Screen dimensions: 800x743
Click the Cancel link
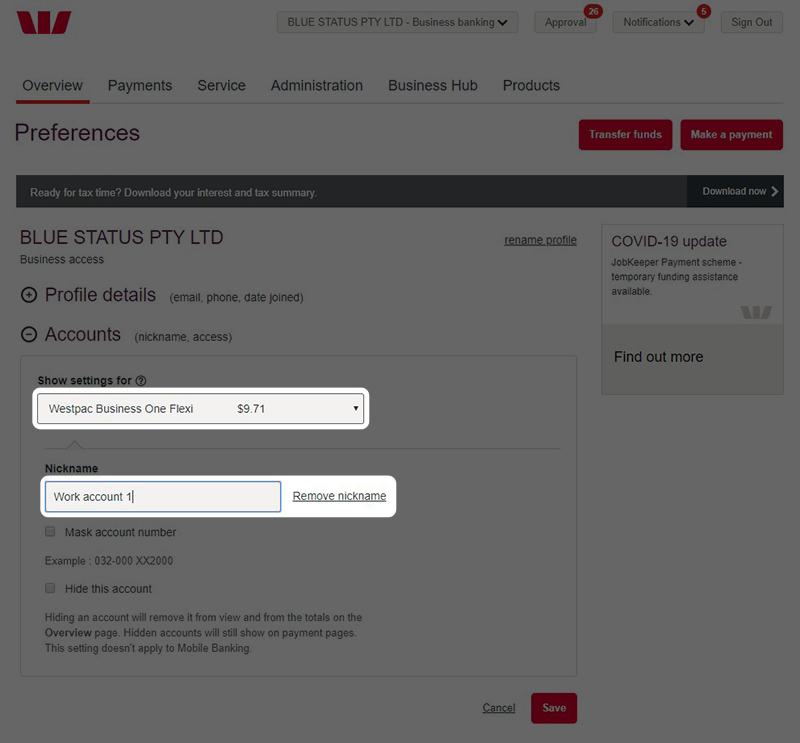point(499,708)
